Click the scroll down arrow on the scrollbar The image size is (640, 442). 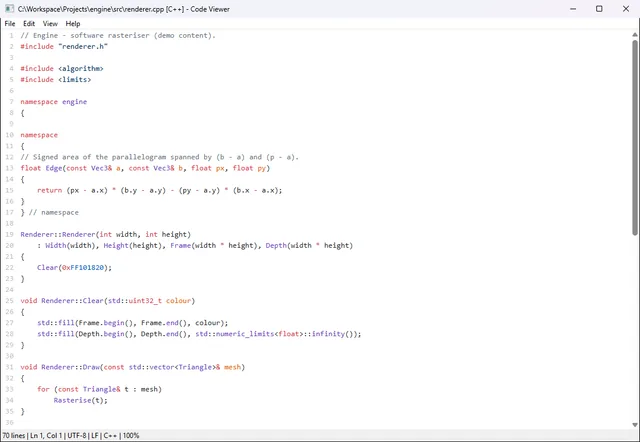click(635, 424)
